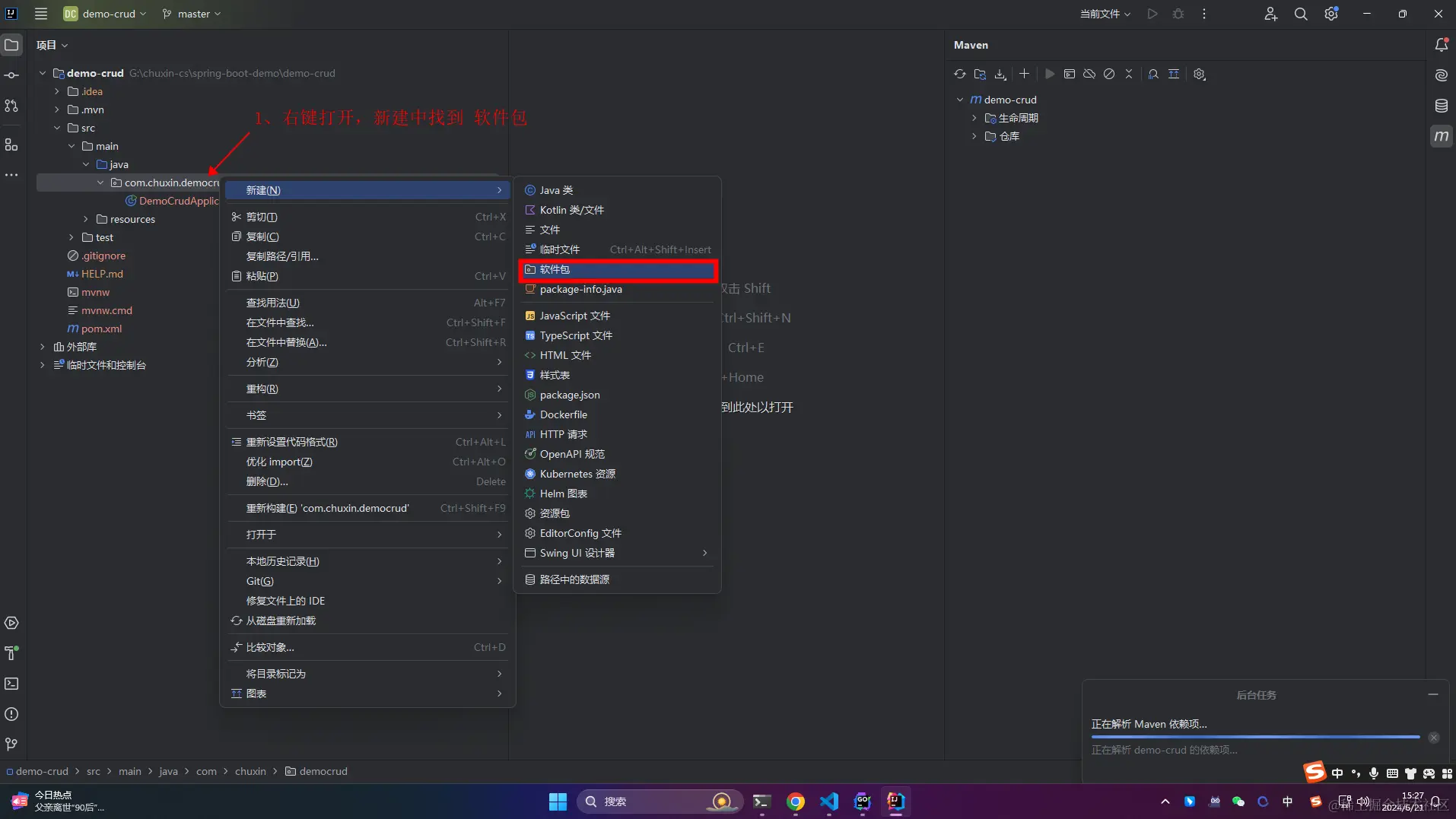Open the 当前文件 run configuration dropdown

click(x=1105, y=14)
